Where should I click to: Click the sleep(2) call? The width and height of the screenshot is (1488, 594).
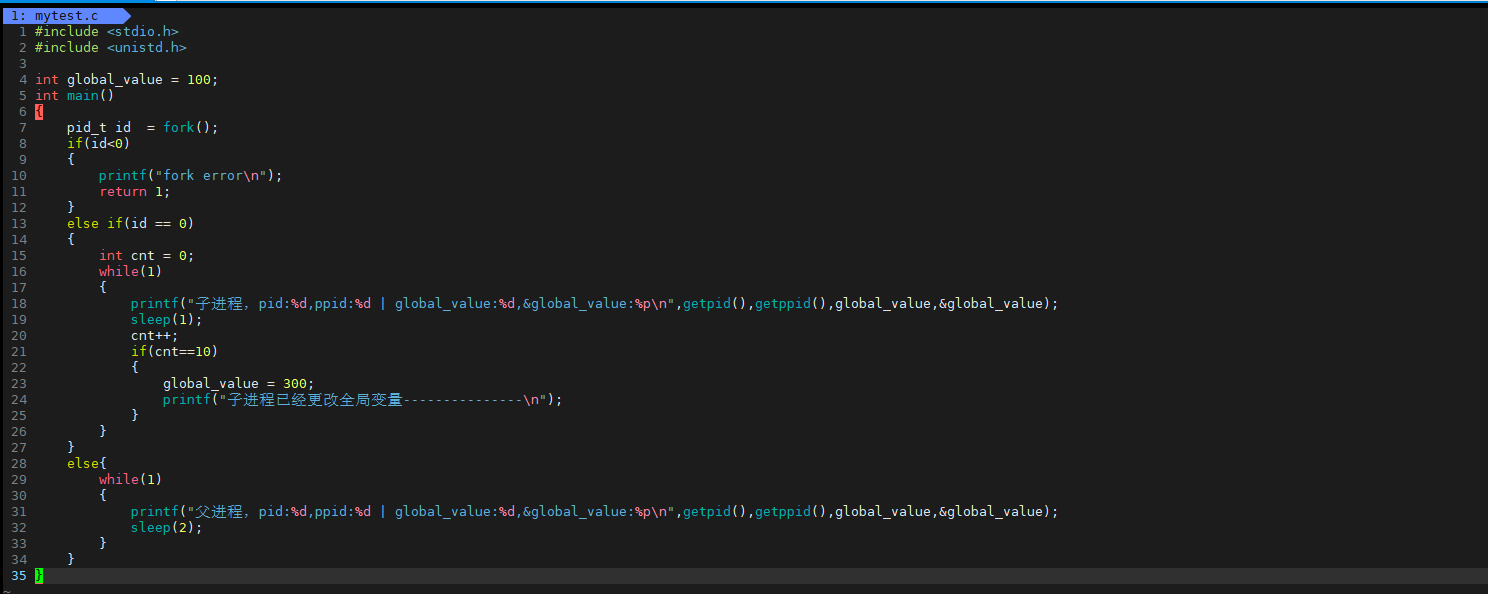pyautogui.click(x=167, y=528)
